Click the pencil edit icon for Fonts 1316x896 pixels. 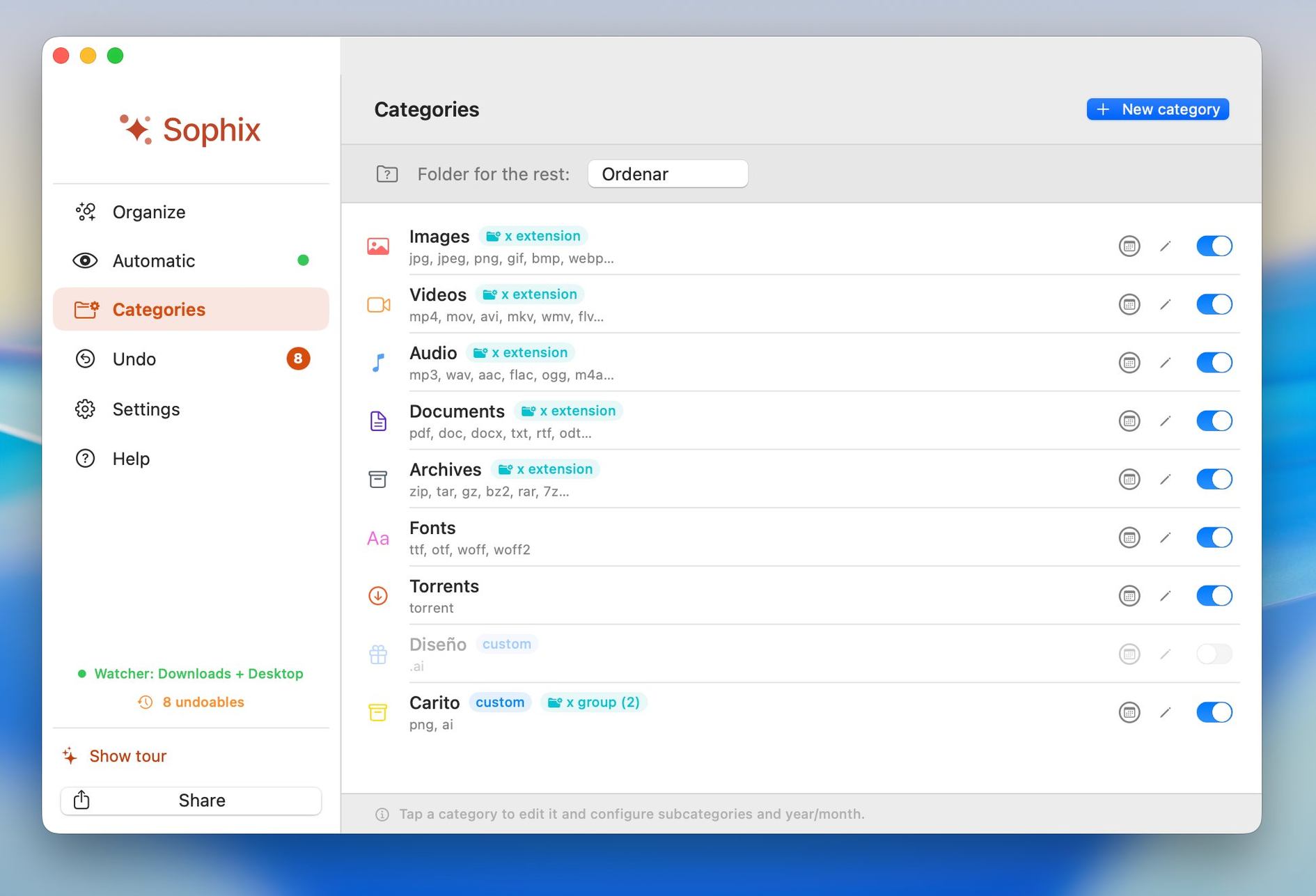(x=1166, y=537)
